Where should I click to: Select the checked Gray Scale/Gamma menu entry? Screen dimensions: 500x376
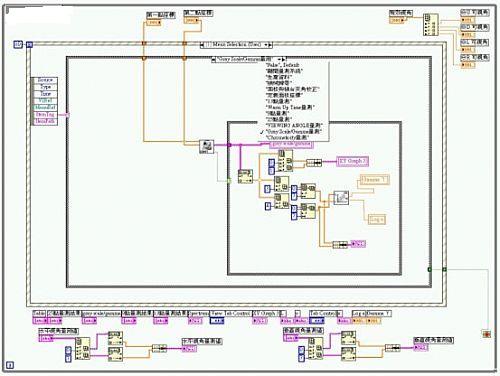293,132
